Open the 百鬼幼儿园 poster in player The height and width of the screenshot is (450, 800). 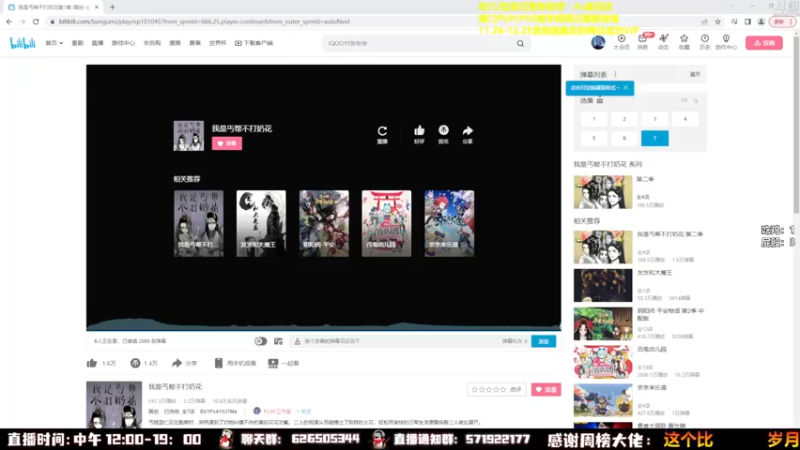point(387,223)
